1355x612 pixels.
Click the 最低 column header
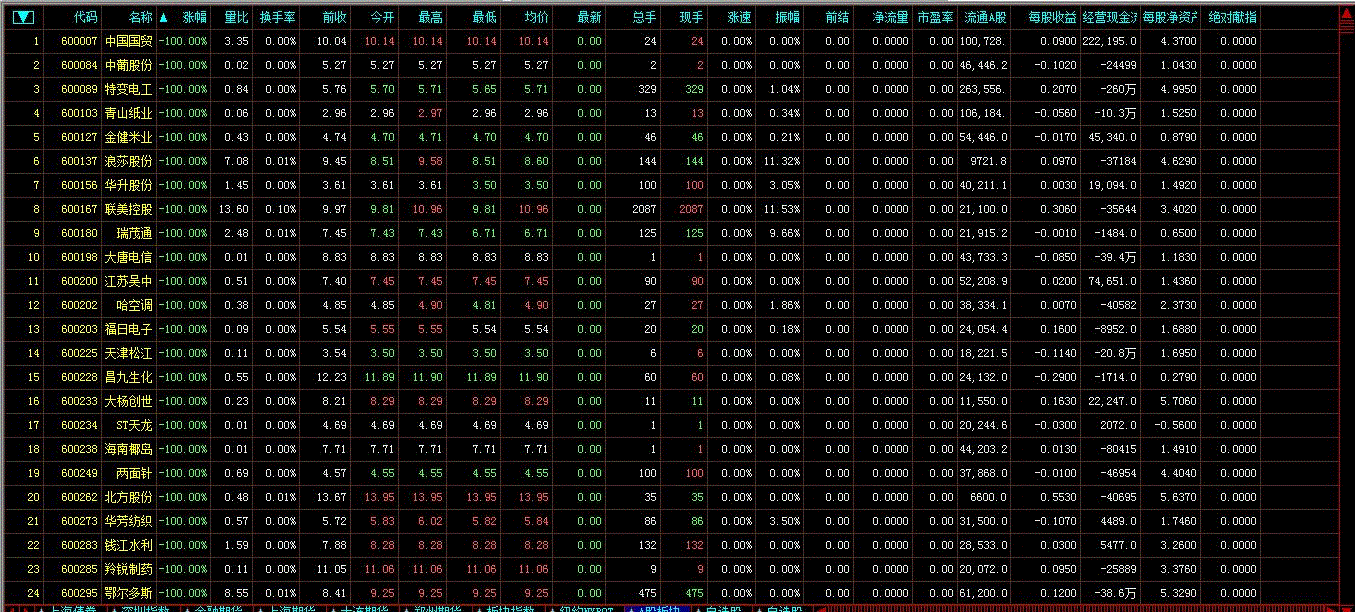(x=484, y=17)
